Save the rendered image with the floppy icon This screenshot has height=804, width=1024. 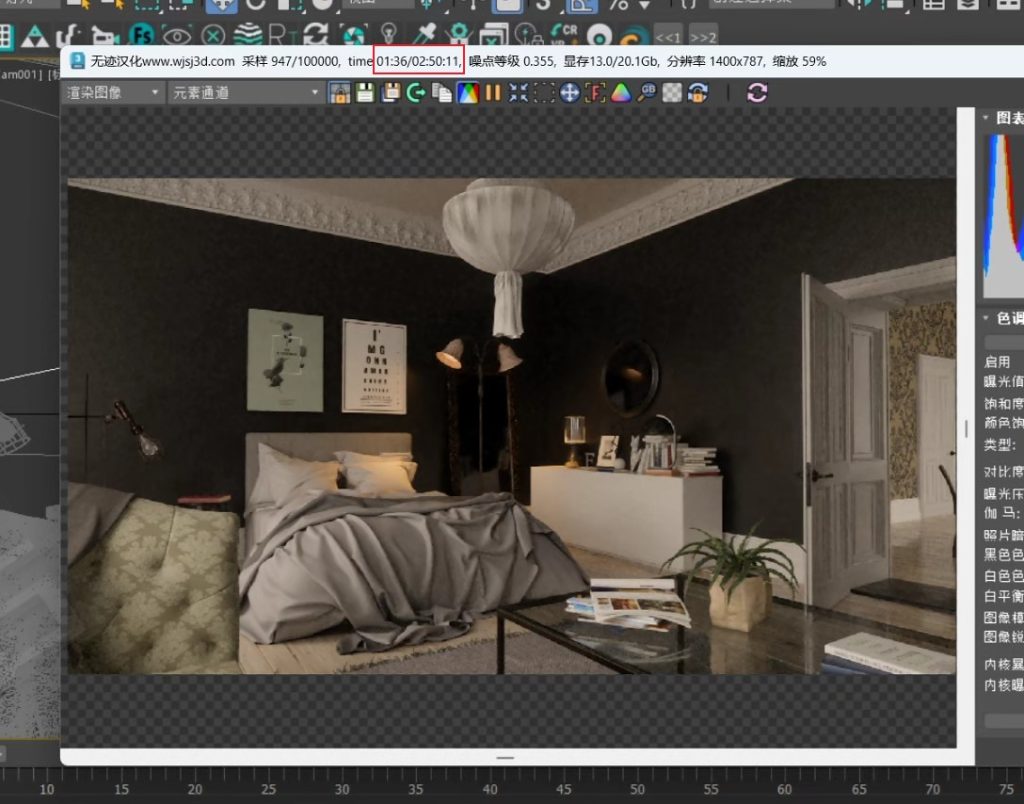coord(365,93)
